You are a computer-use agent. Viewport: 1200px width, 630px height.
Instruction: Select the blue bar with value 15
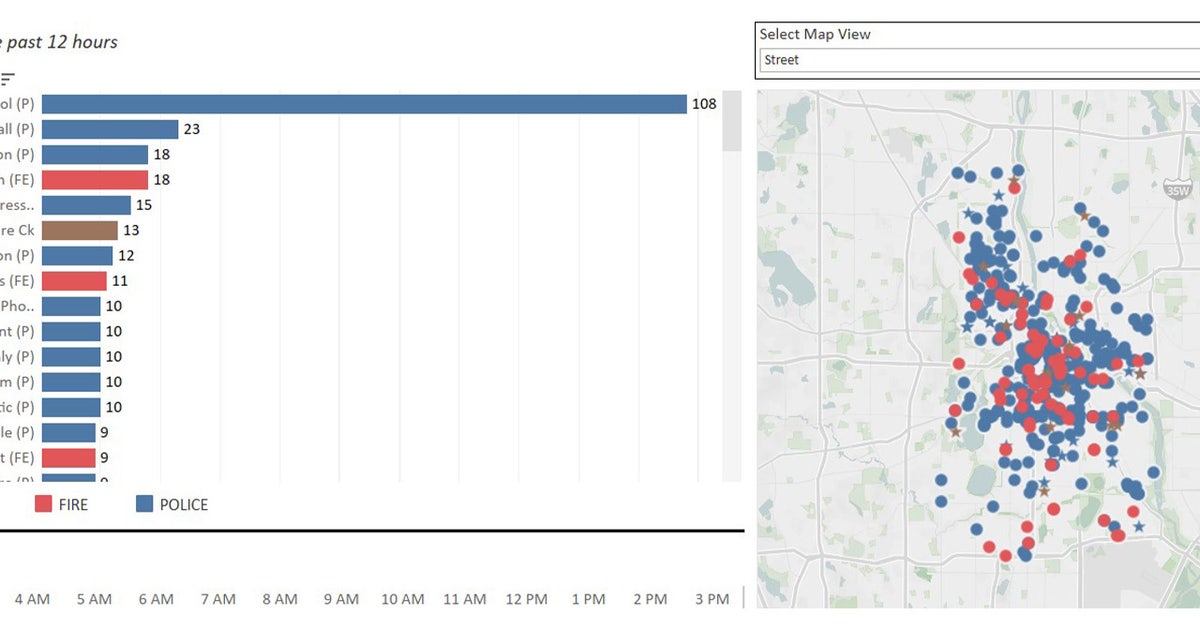[86, 205]
